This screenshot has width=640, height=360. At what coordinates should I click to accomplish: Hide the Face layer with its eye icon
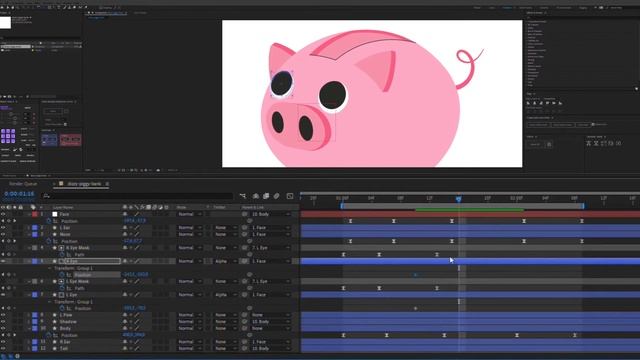point(3,214)
